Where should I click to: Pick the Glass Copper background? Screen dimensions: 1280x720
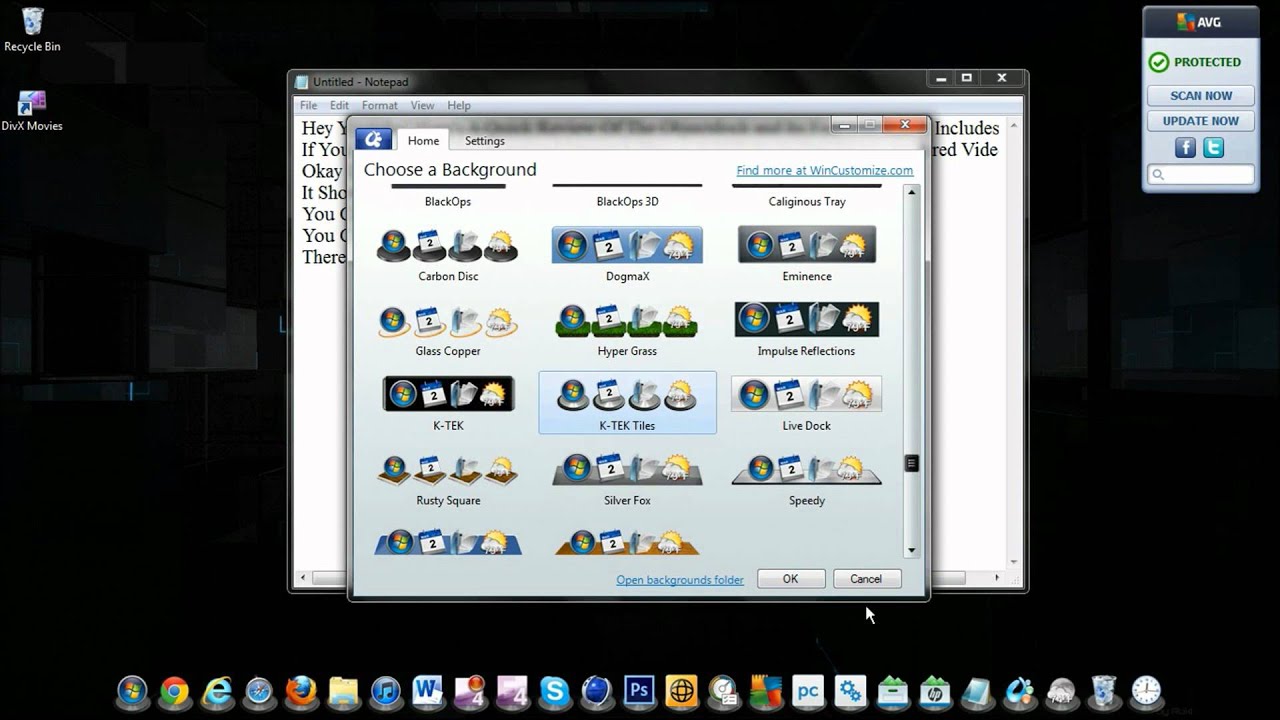coord(448,329)
